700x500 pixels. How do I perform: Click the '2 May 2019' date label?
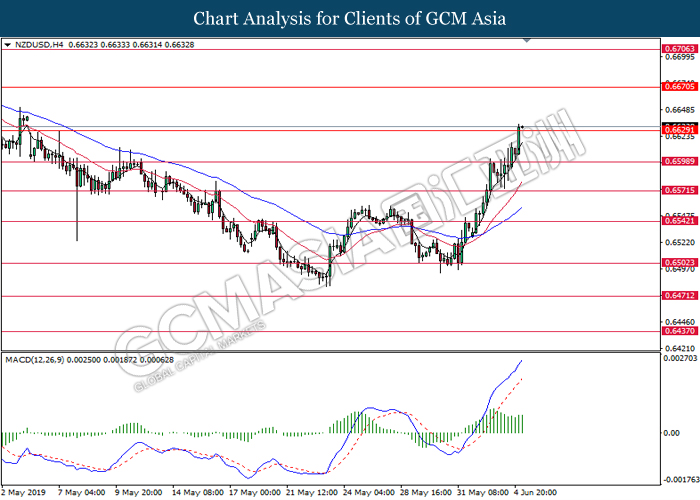(x=25, y=493)
